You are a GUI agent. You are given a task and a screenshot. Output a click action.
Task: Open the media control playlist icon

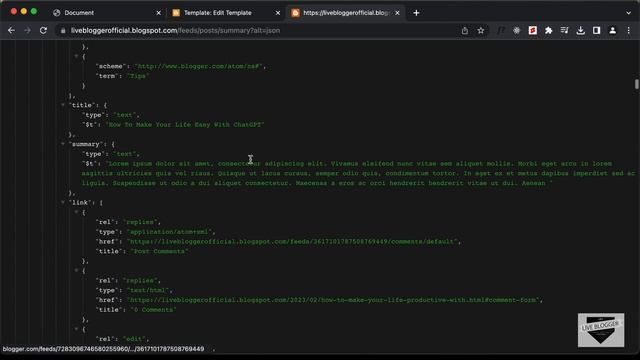[564, 31]
